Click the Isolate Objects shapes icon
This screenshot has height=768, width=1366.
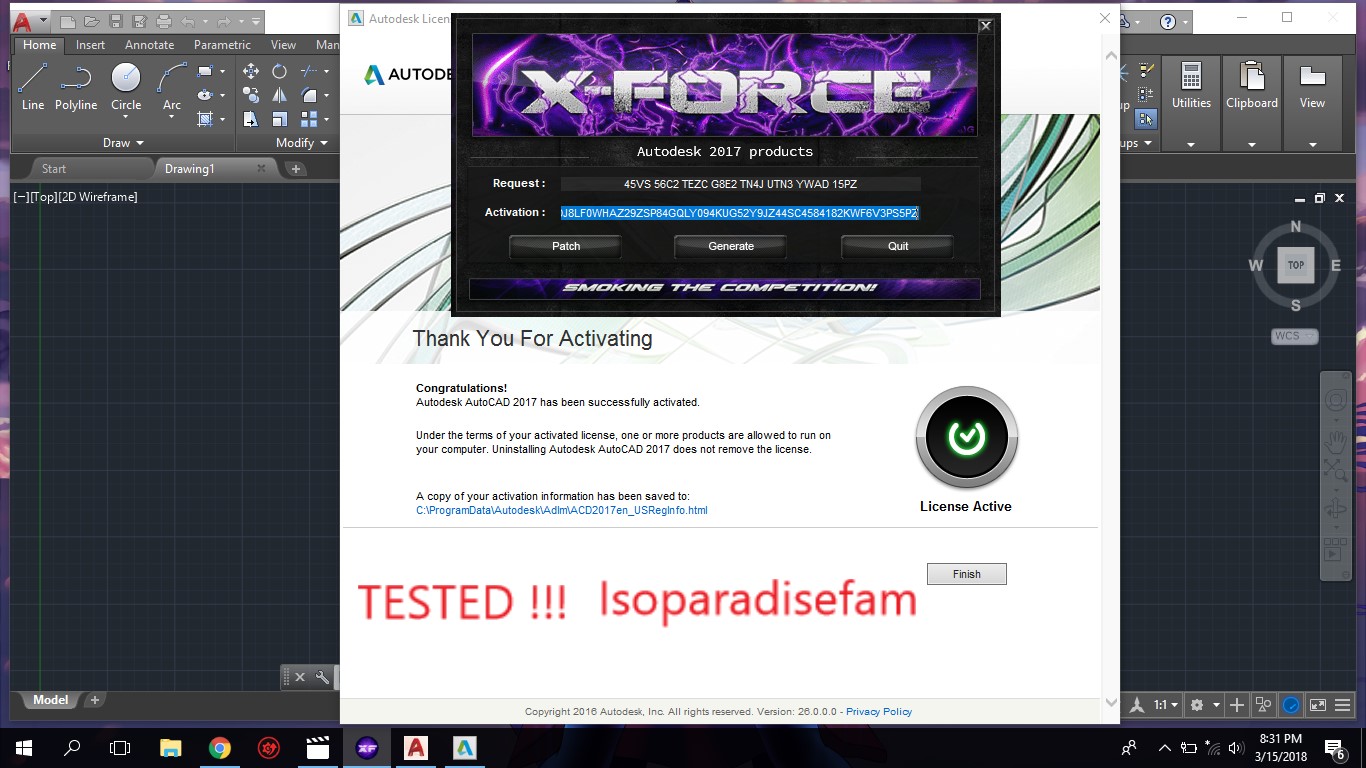pyautogui.click(x=1264, y=704)
